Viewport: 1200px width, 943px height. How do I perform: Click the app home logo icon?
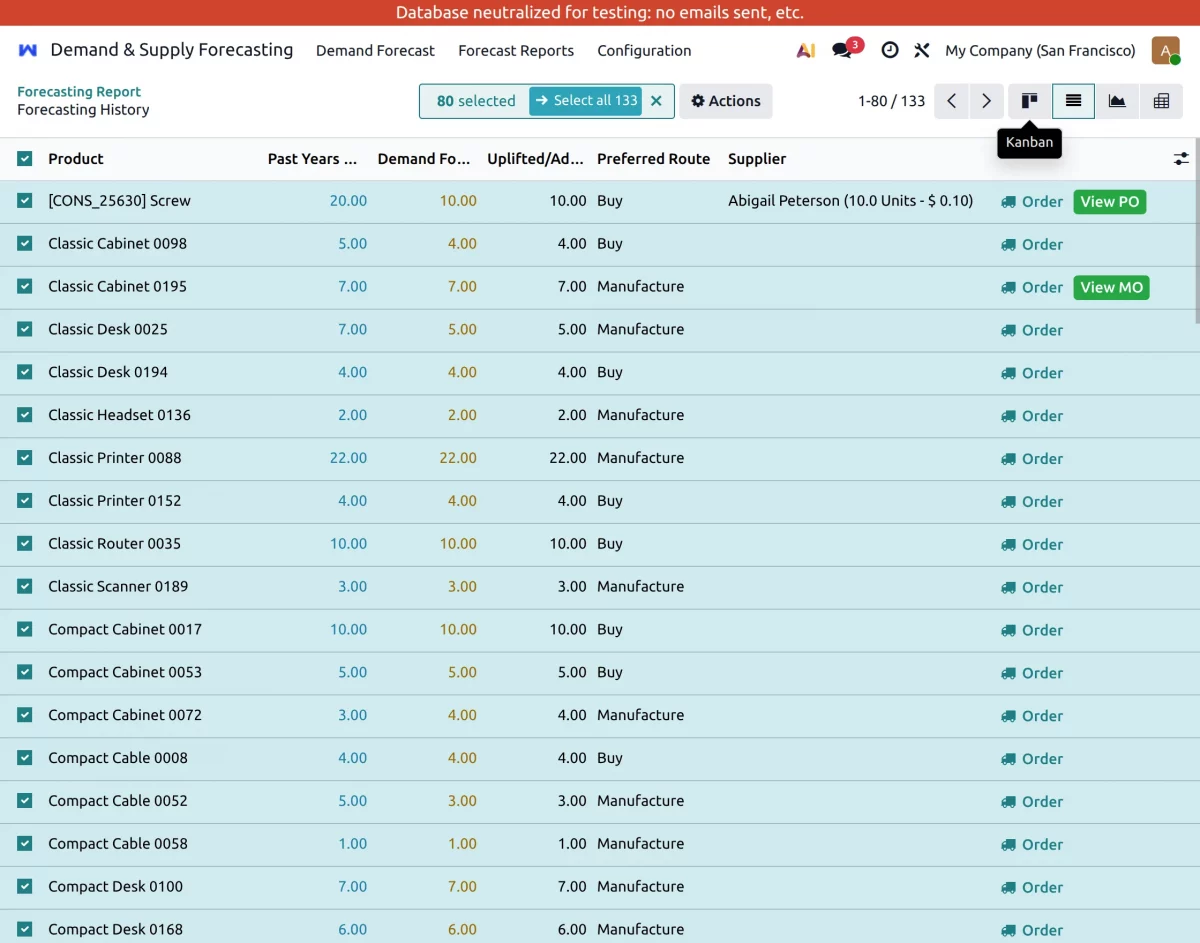(28, 50)
